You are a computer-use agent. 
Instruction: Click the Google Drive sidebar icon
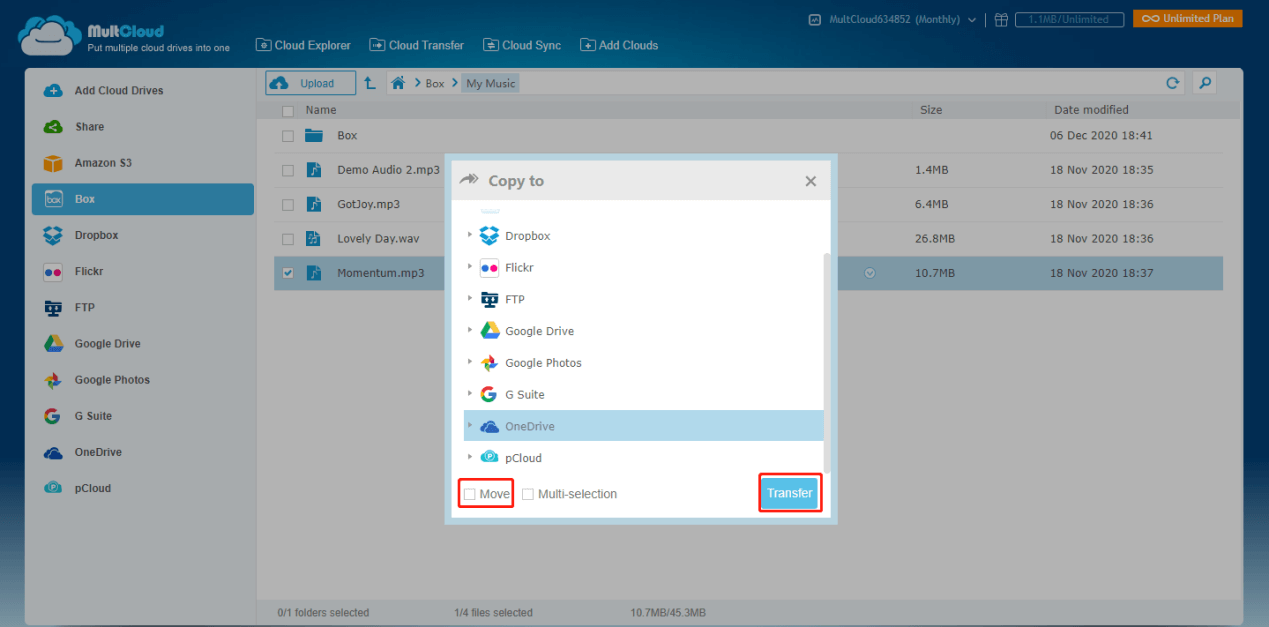(53, 344)
